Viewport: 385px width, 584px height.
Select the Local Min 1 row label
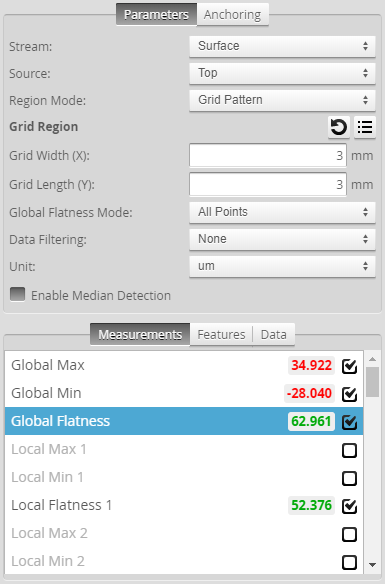[47, 477]
